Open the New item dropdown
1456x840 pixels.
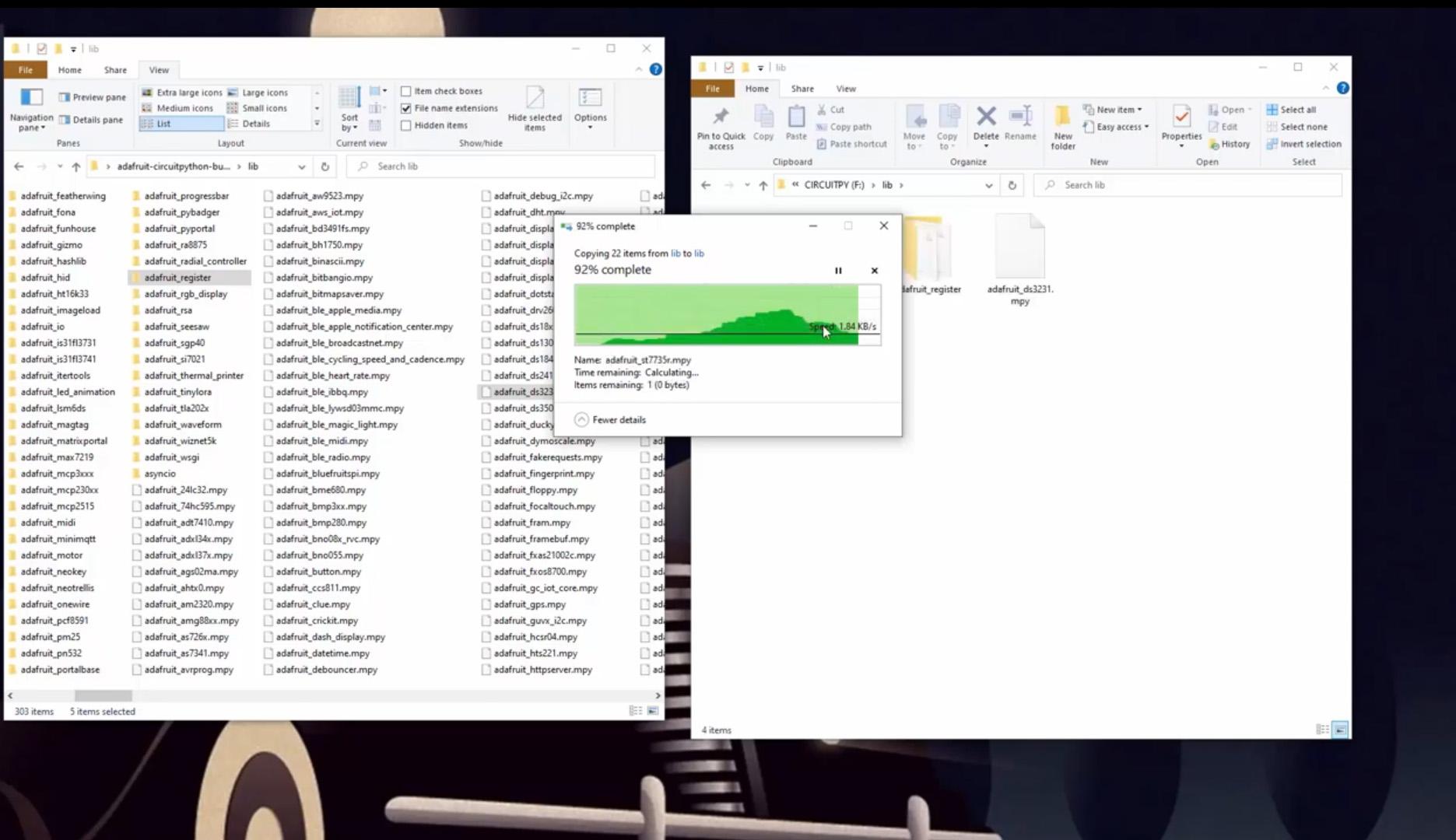point(1113,110)
